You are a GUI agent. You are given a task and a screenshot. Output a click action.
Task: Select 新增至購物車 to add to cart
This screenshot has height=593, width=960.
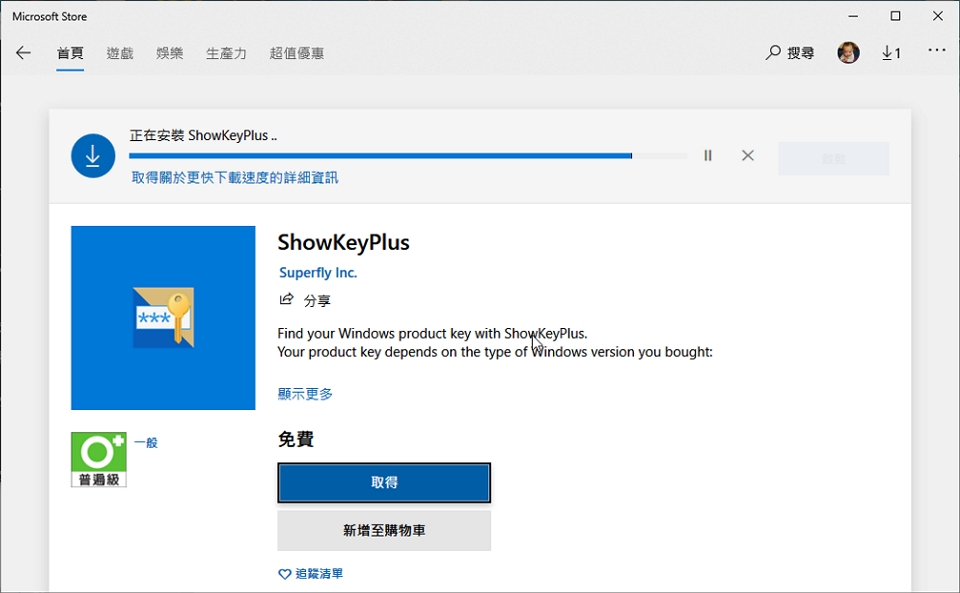tap(384, 531)
